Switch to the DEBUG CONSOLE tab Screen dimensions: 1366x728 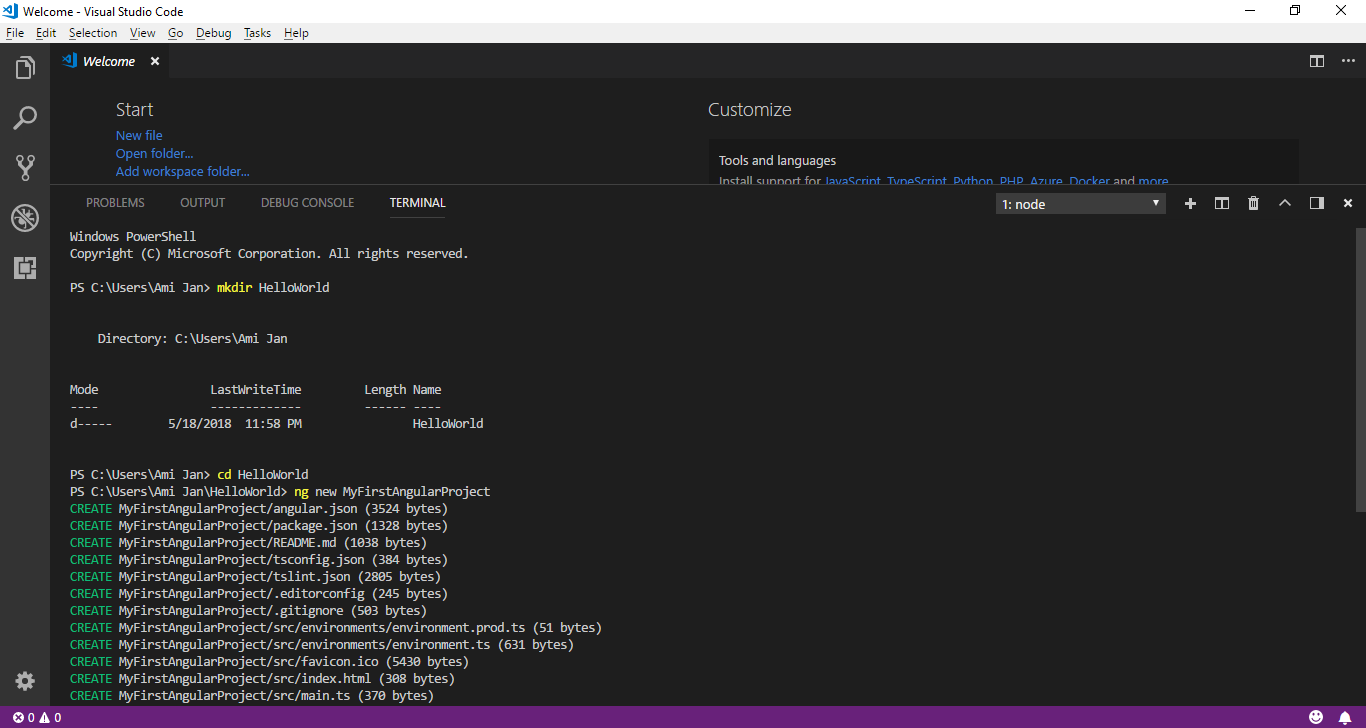tap(307, 203)
